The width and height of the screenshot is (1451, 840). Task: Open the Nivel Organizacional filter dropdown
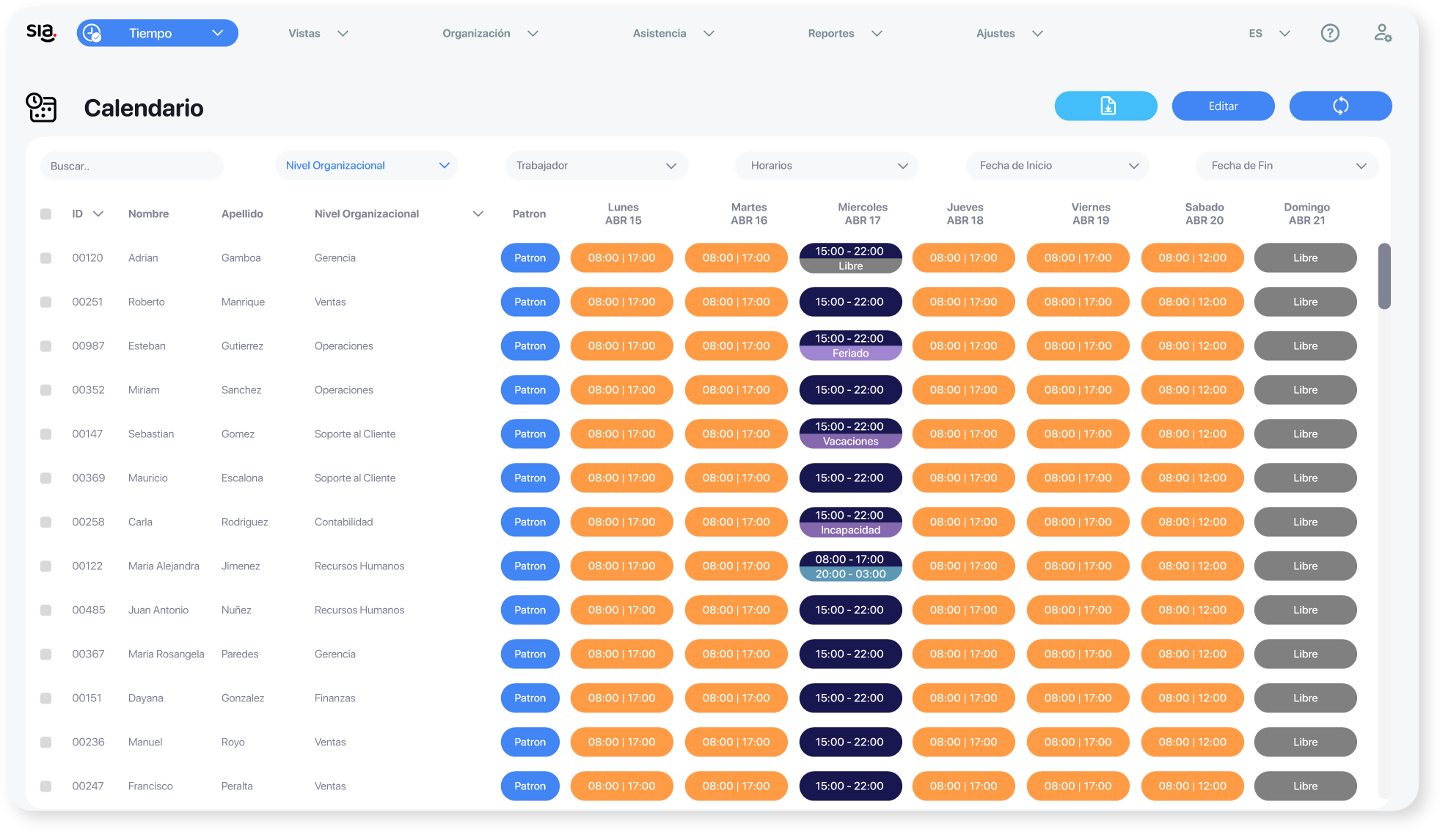pyautogui.click(x=367, y=166)
